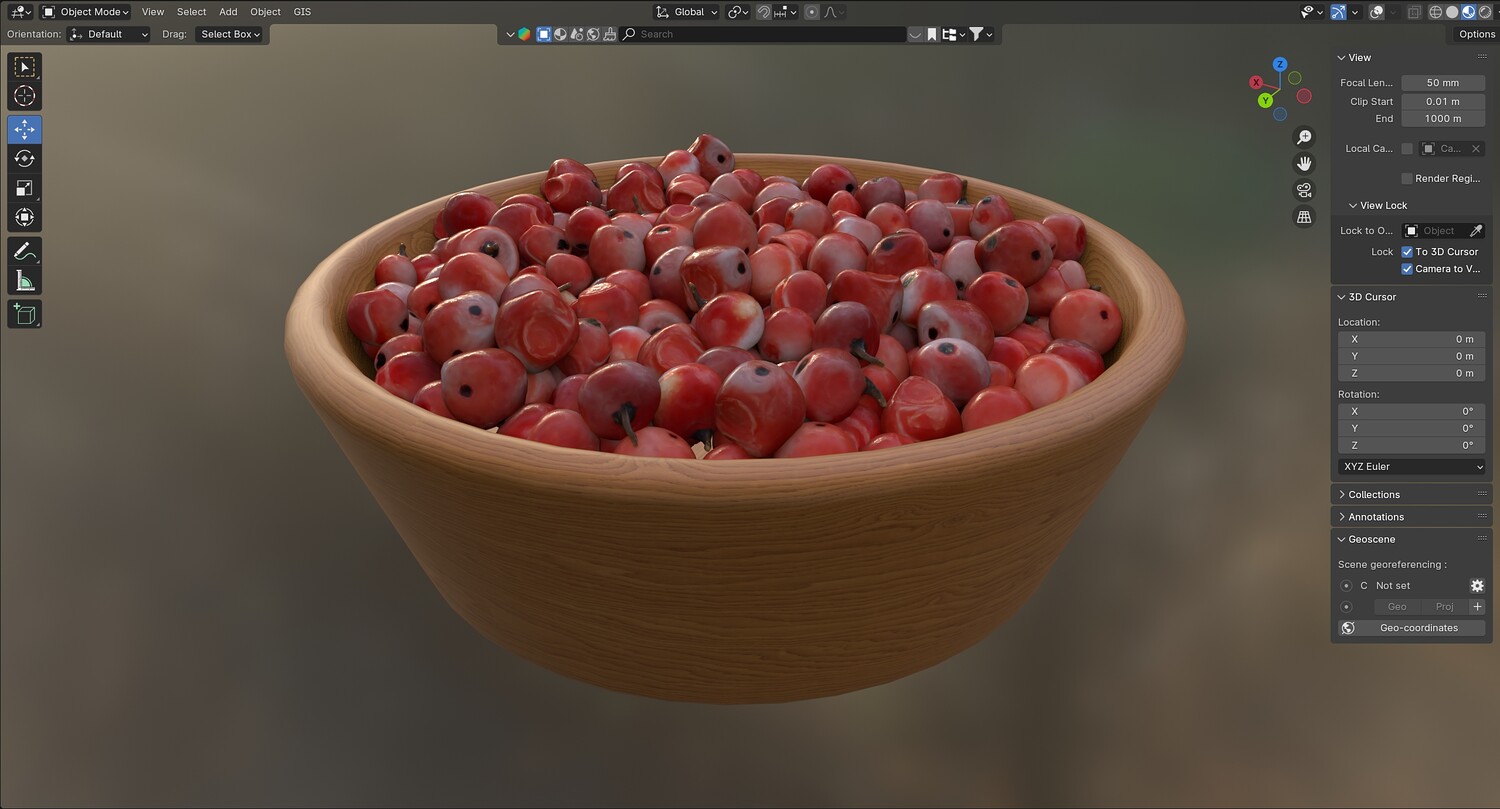Uncheck Camera to View lock
The image size is (1500, 809).
point(1407,269)
